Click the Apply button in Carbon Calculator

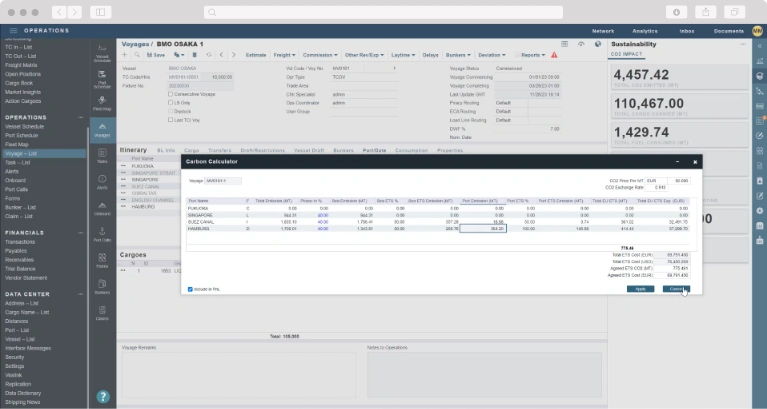(x=640, y=288)
